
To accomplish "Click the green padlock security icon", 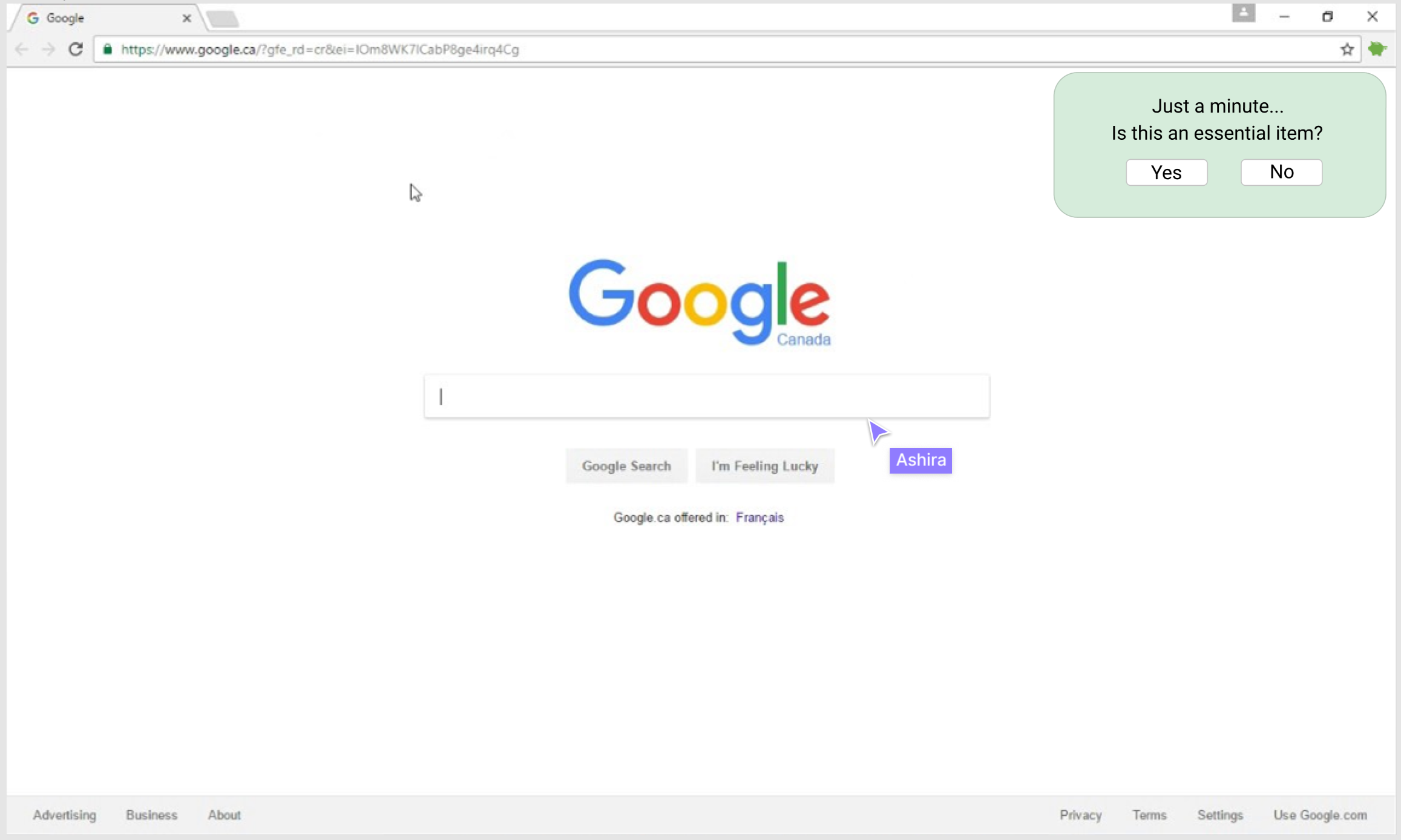I will point(108,49).
